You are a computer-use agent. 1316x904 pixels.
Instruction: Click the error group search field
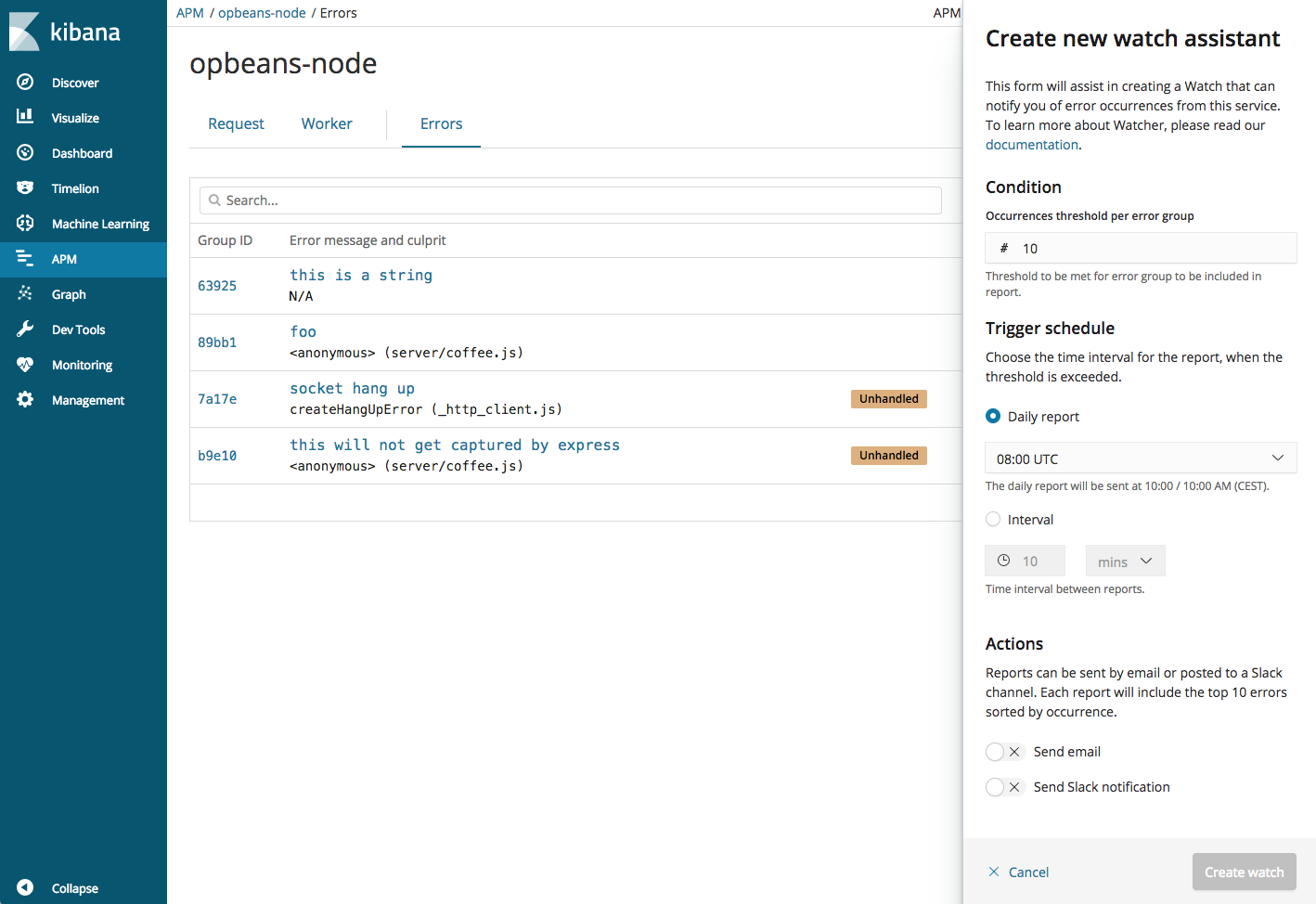pos(570,200)
